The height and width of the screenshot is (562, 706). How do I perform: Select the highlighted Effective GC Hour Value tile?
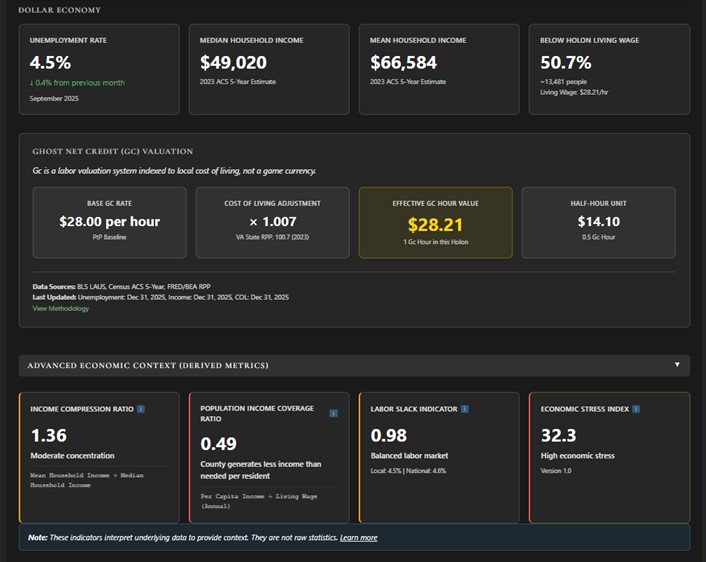[x=435, y=222]
